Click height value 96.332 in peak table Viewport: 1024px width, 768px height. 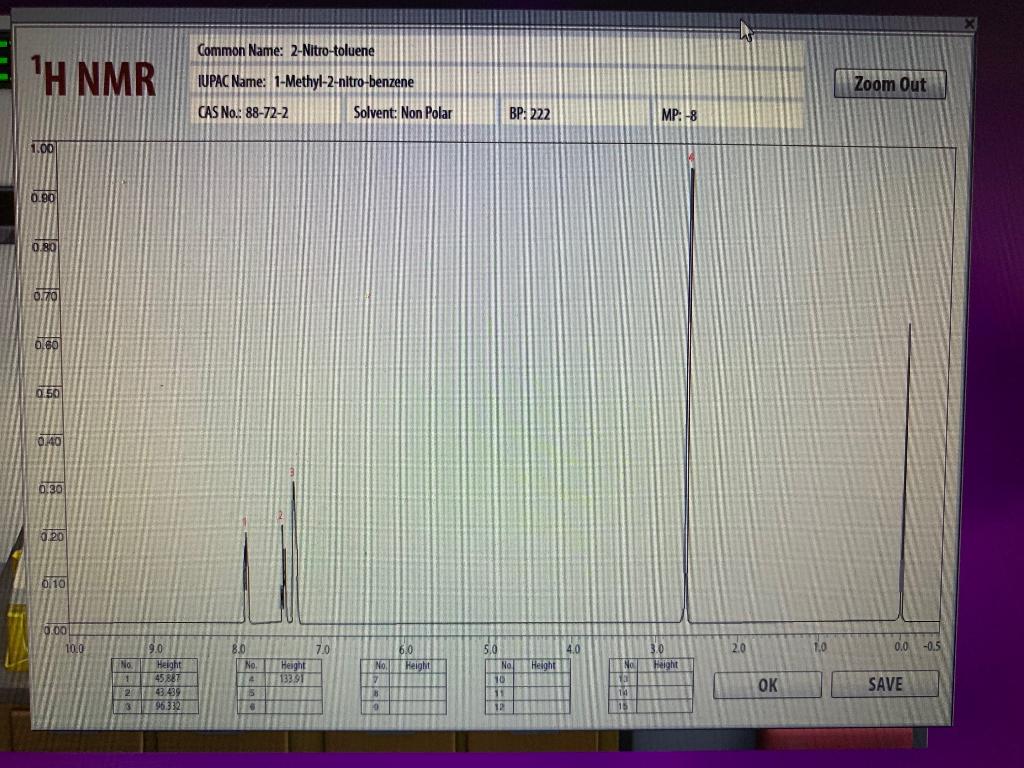(168, 706)
